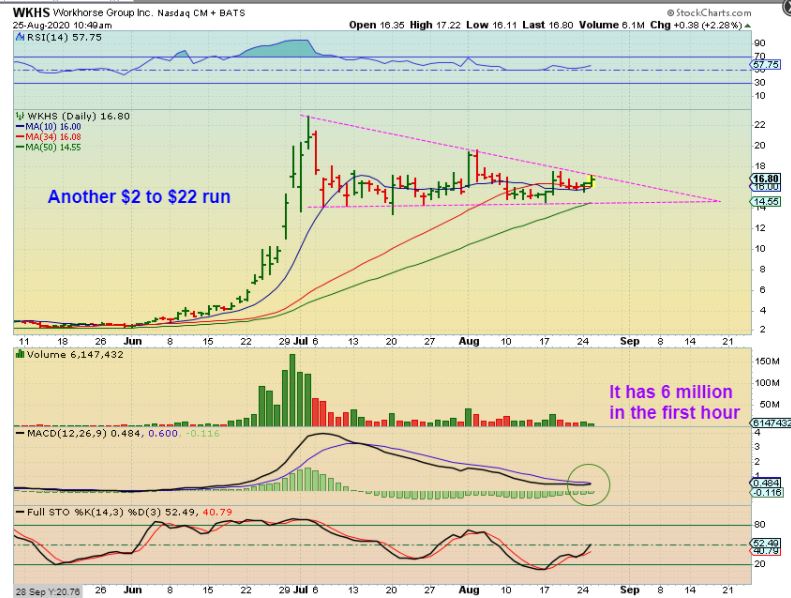Select the green MA(50) 14.55 legend entry
The image size is (791, 598).
(x=48, y=147)
